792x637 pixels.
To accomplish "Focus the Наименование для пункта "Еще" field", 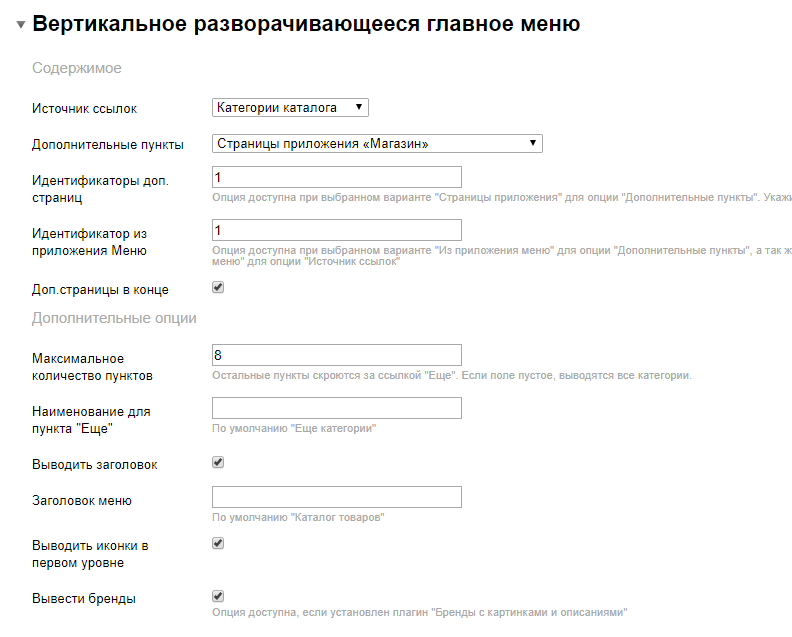I will tap(336, 408).
